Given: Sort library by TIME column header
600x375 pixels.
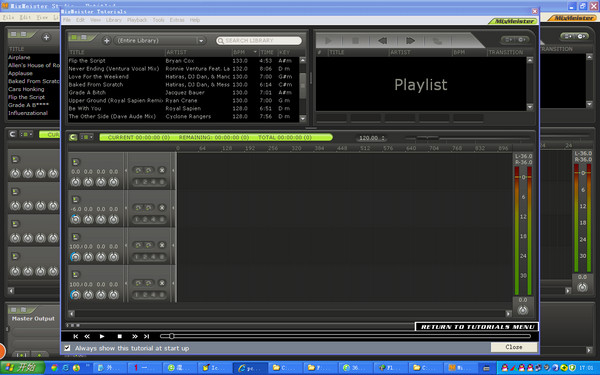Looking at the screenshot, I should pyautogui.click(x=267, y=52).
